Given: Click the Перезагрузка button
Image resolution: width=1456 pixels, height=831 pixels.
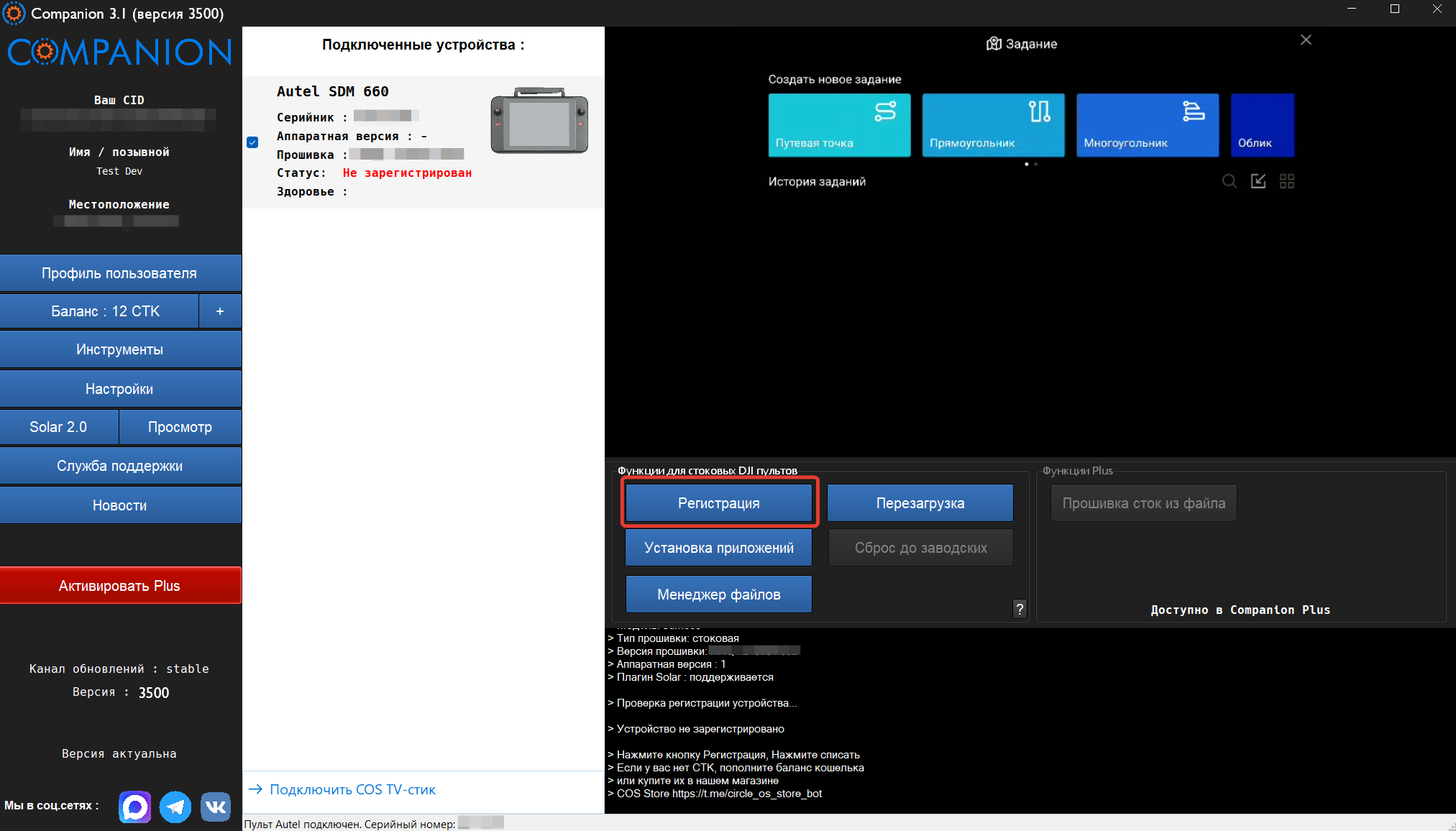Looking at the screenshot, I should coord(920,503).
